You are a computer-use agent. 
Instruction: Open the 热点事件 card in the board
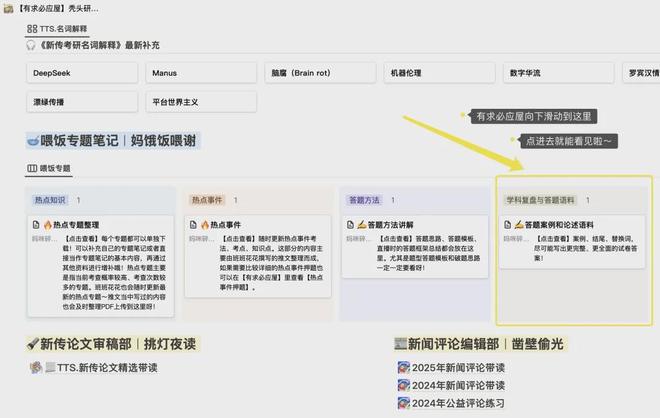pos(258,256)
